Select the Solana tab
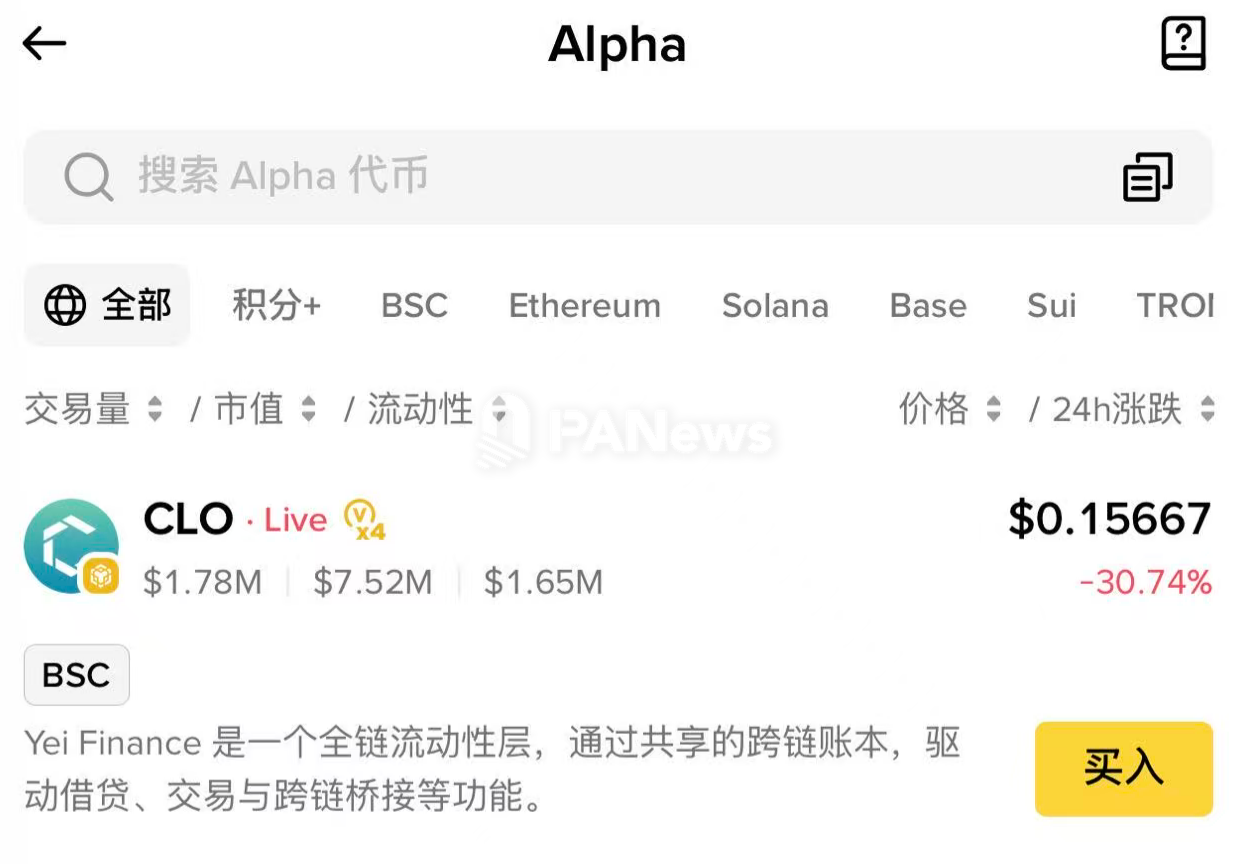 click(775, 305)
